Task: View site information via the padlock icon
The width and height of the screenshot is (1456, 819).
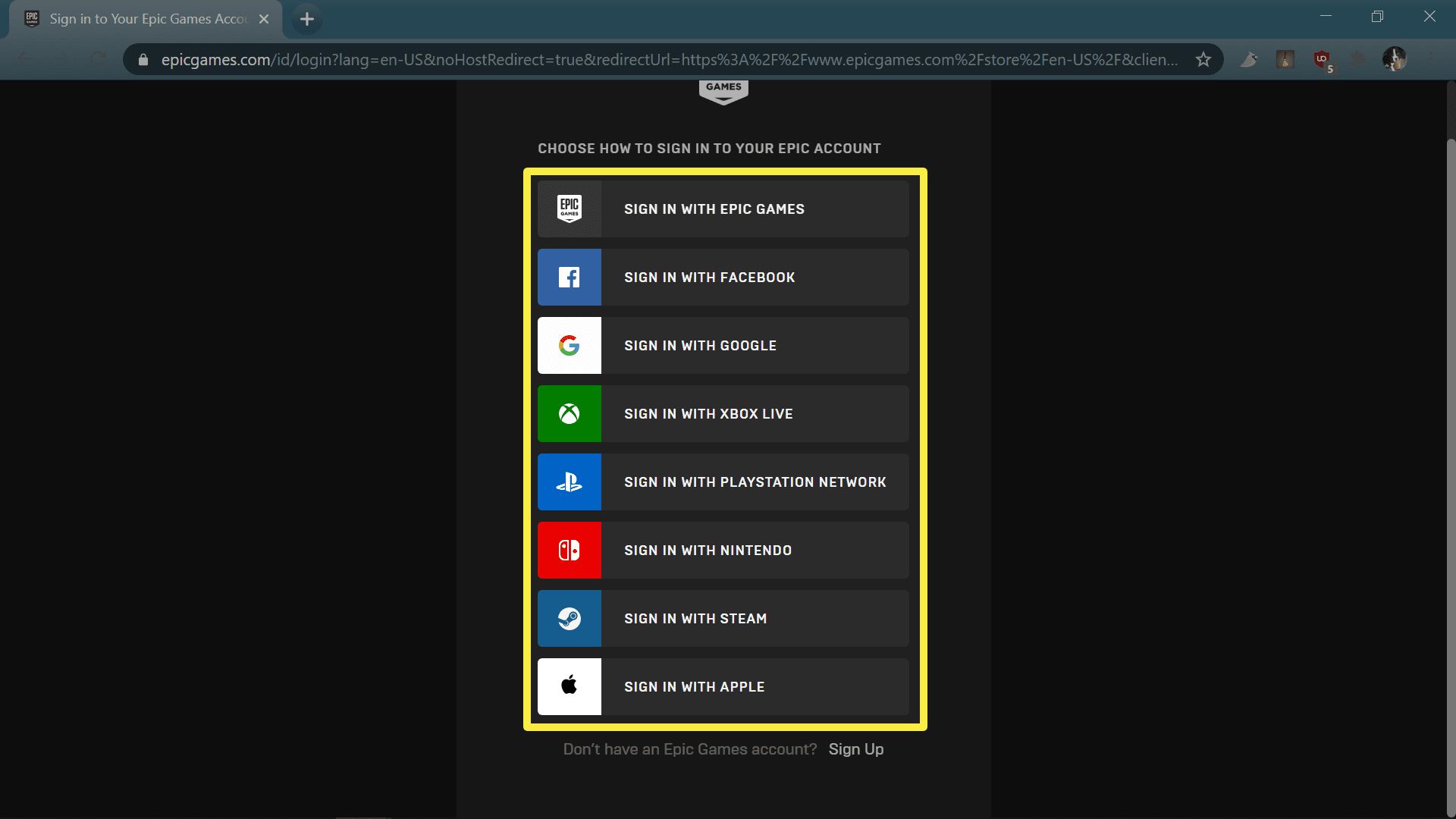Action: (143, 59)
